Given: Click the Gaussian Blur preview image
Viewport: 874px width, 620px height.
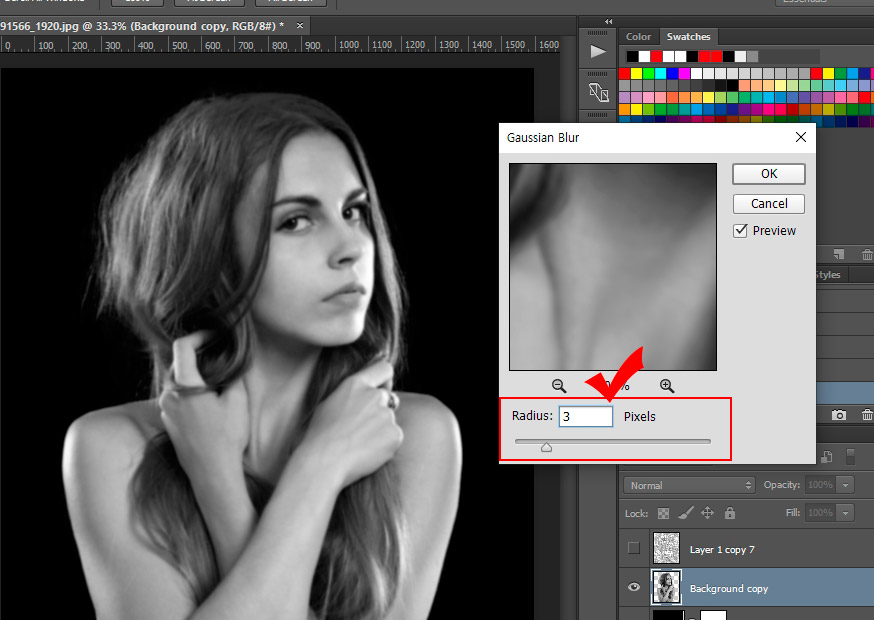Looking at the screenshot, I should [x=613, y=267].
